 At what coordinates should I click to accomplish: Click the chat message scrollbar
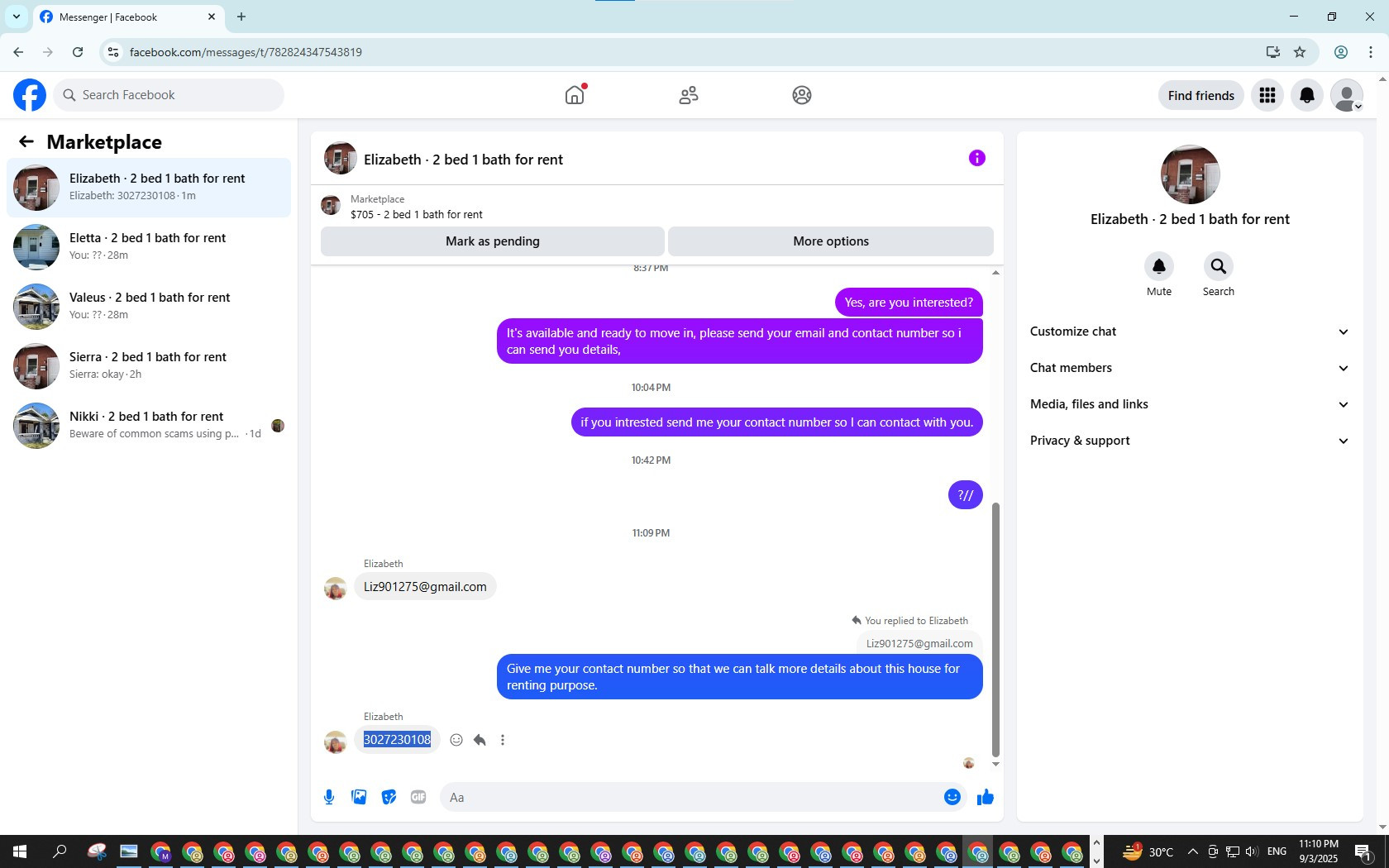click(995, 629)
